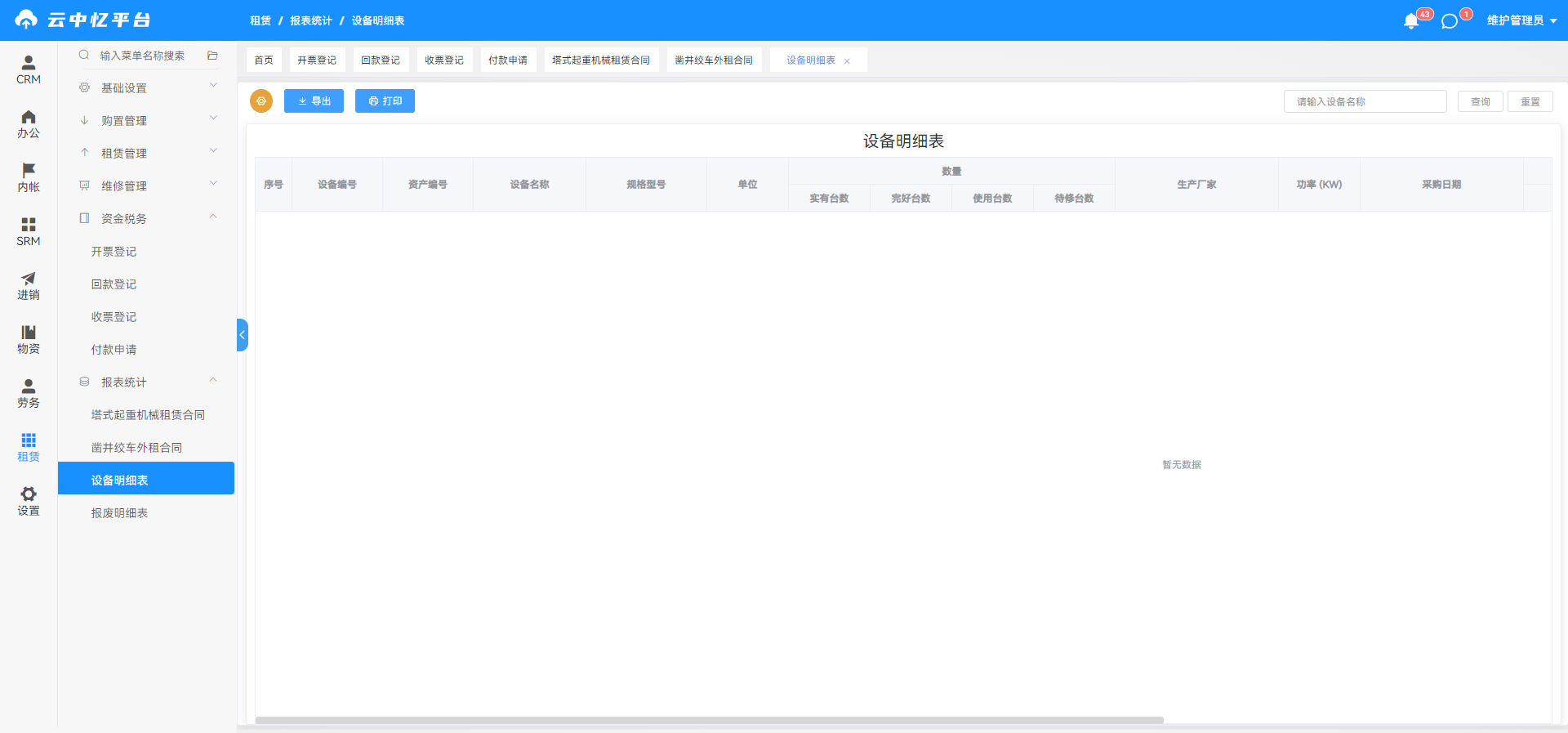Screen dimensions: 1568x733
Task: Open the 设置 gear icon
Action: [29, 494]
